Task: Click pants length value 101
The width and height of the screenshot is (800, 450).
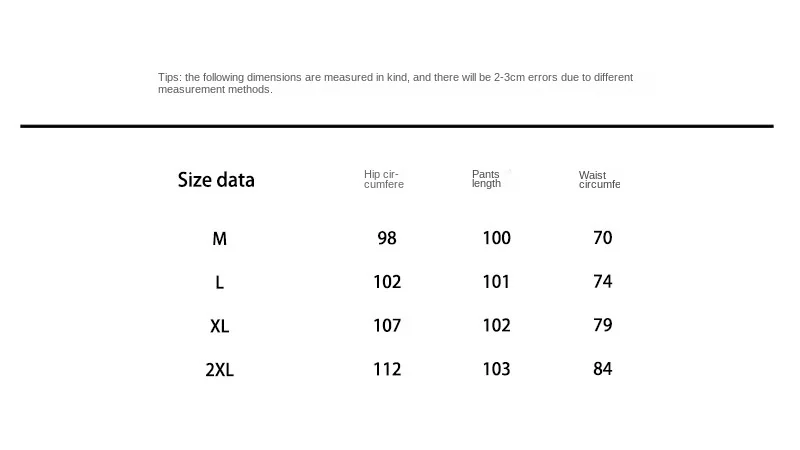Action: tap(496, 282)
